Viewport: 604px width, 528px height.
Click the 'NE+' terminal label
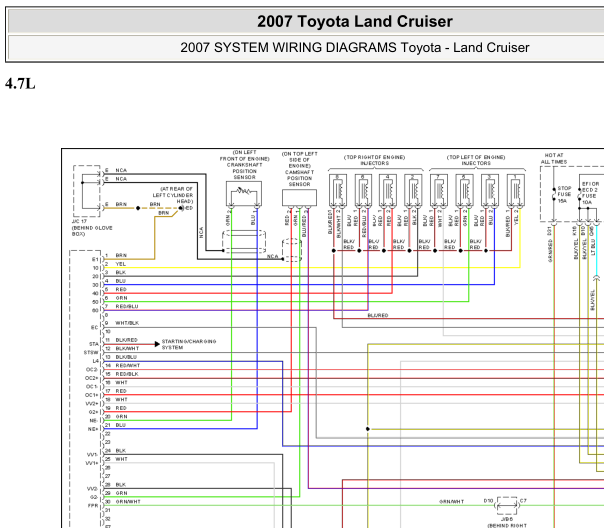pyautogui.click(x=93, y=429)
